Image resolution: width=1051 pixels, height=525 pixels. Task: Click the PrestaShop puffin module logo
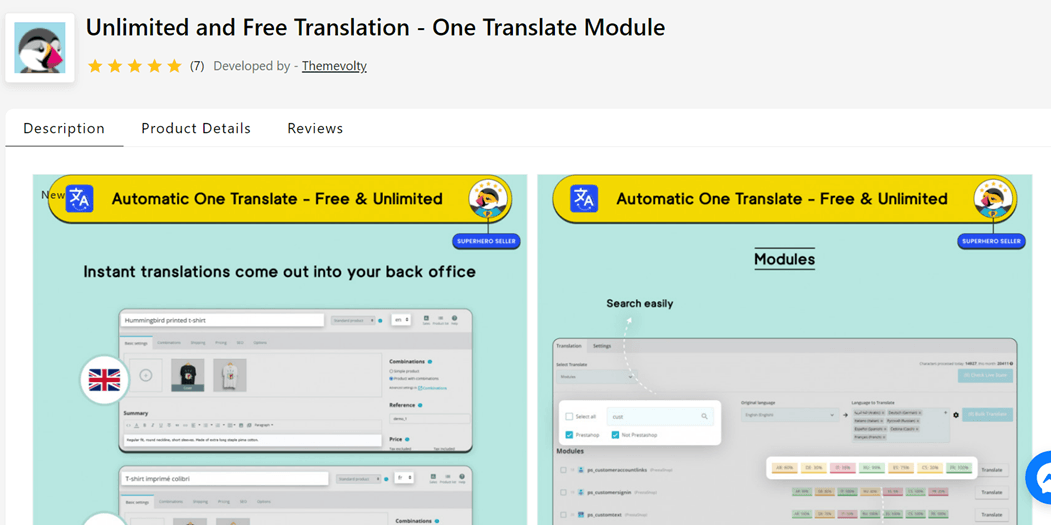pos(40,48)
